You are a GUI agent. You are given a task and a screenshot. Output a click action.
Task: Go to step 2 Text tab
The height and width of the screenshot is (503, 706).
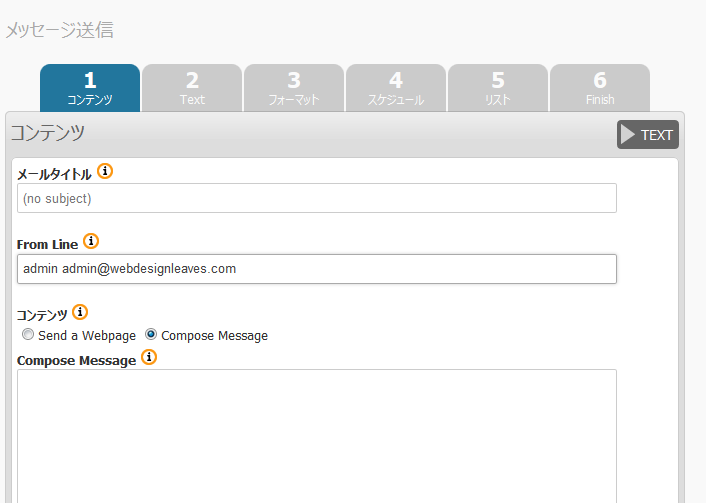(192, 88)
